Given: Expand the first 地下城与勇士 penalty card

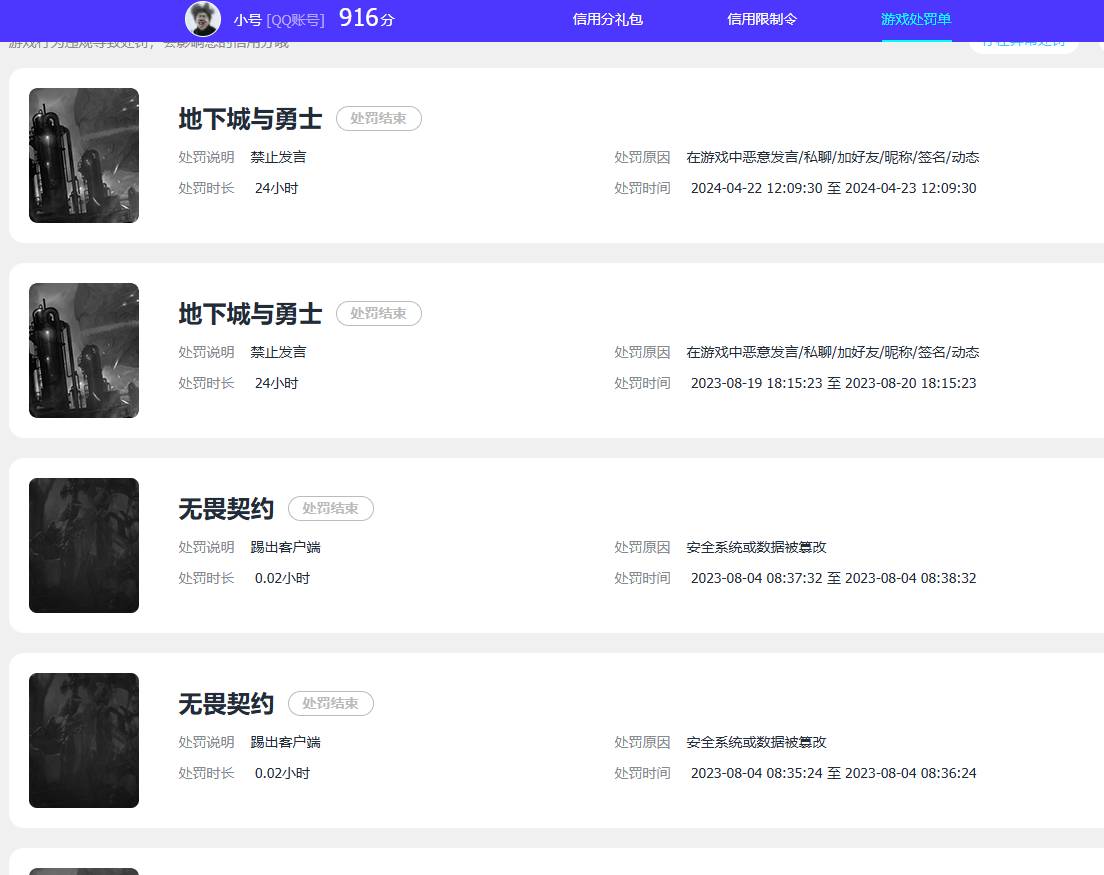Looking at the screenshot, I should pos(550,155).
